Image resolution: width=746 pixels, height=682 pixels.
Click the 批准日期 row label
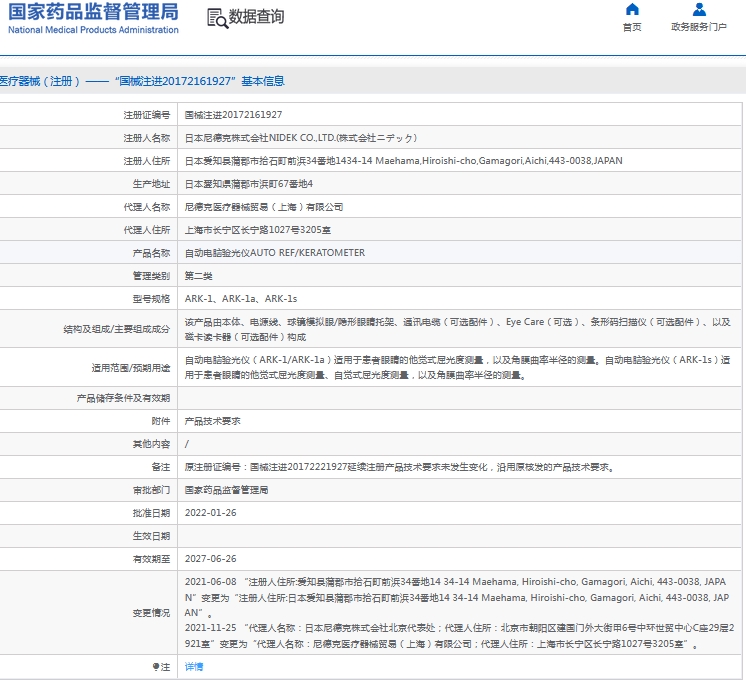point(151,513)
